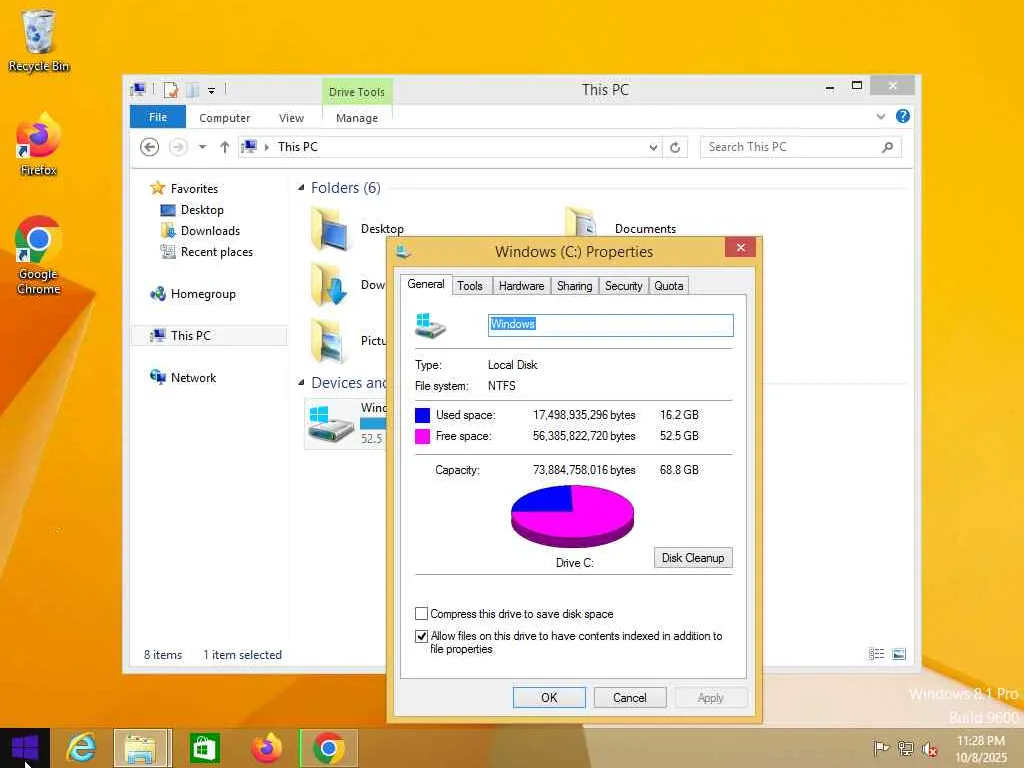Click the Disk Cleanup button
Viewport: 1024px width, 768px height.
[x=693, y=558]
